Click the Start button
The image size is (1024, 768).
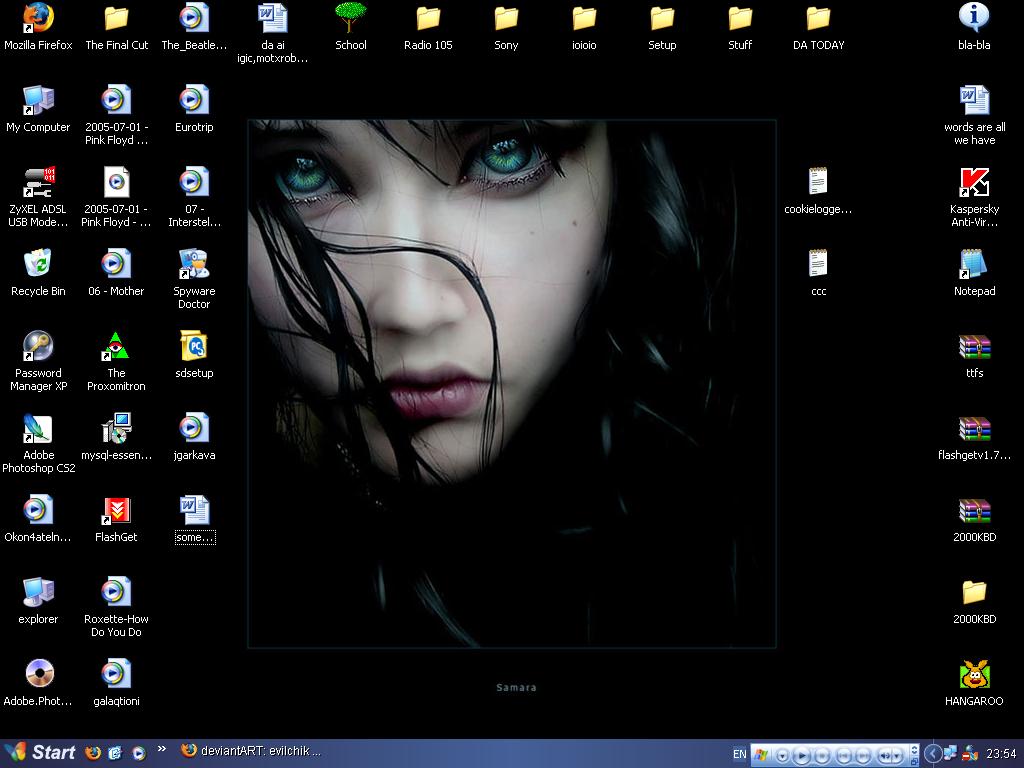(x=40, y=752)
